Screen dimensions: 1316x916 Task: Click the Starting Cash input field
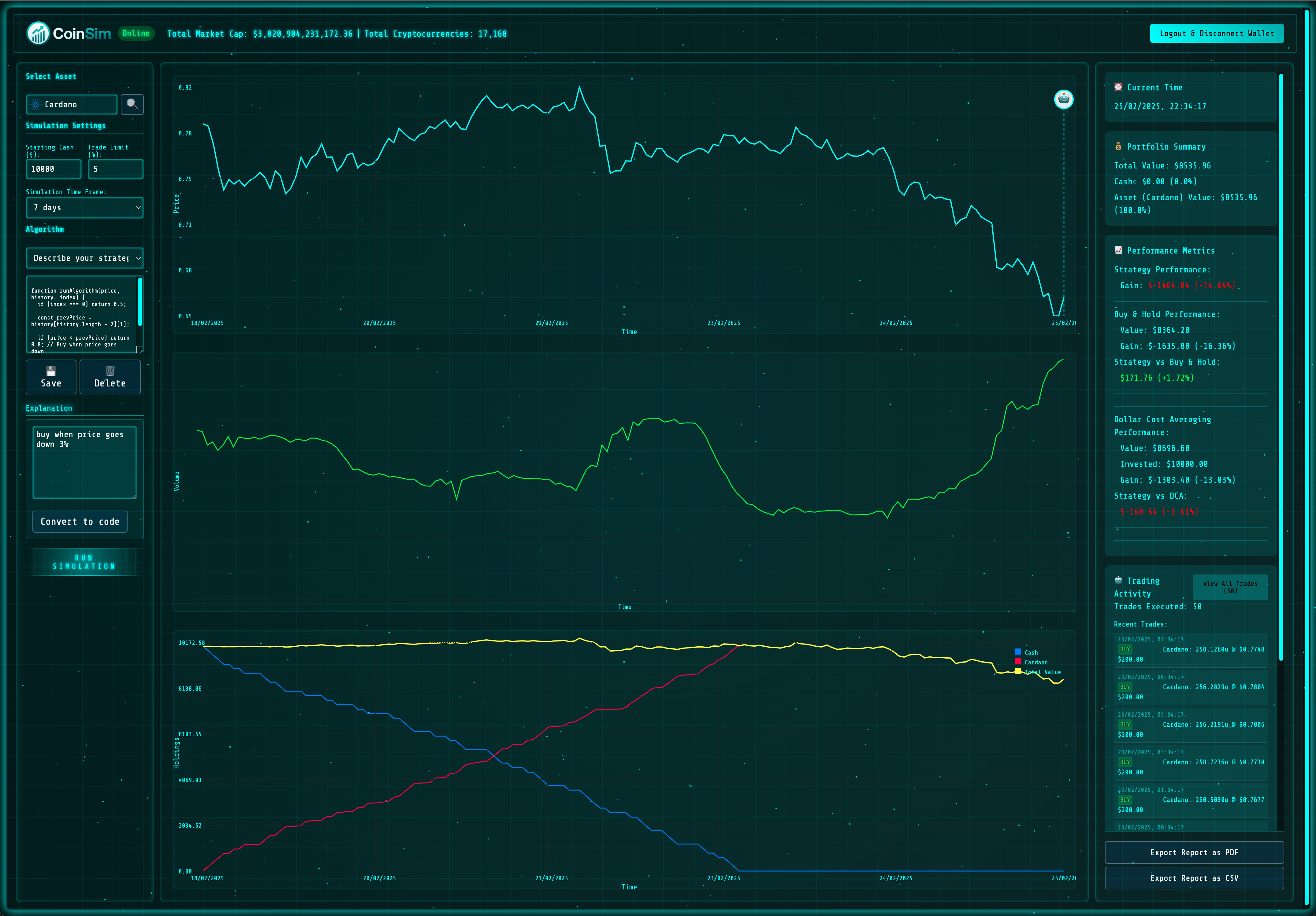tap(53, 169)
